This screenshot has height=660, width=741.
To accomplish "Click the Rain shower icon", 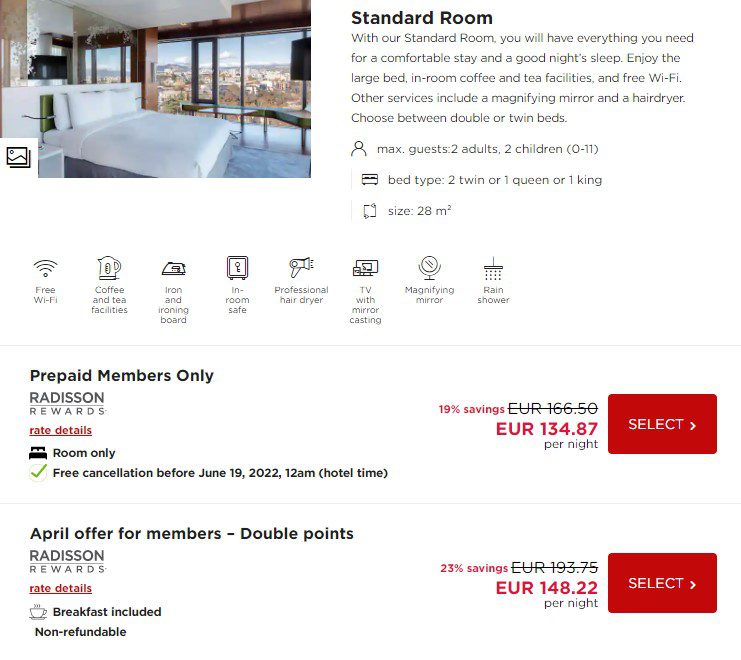I will point(493,268).
